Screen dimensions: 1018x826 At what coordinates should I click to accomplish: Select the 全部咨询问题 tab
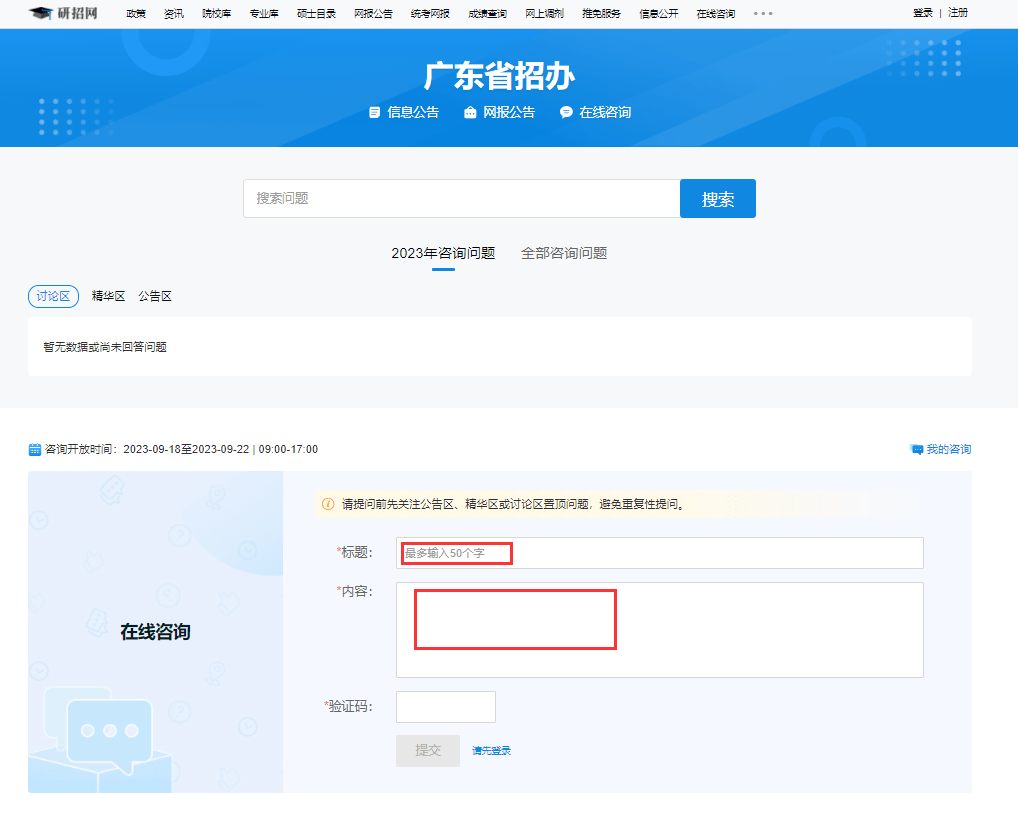pyautogui.click(x=563, y=254)
